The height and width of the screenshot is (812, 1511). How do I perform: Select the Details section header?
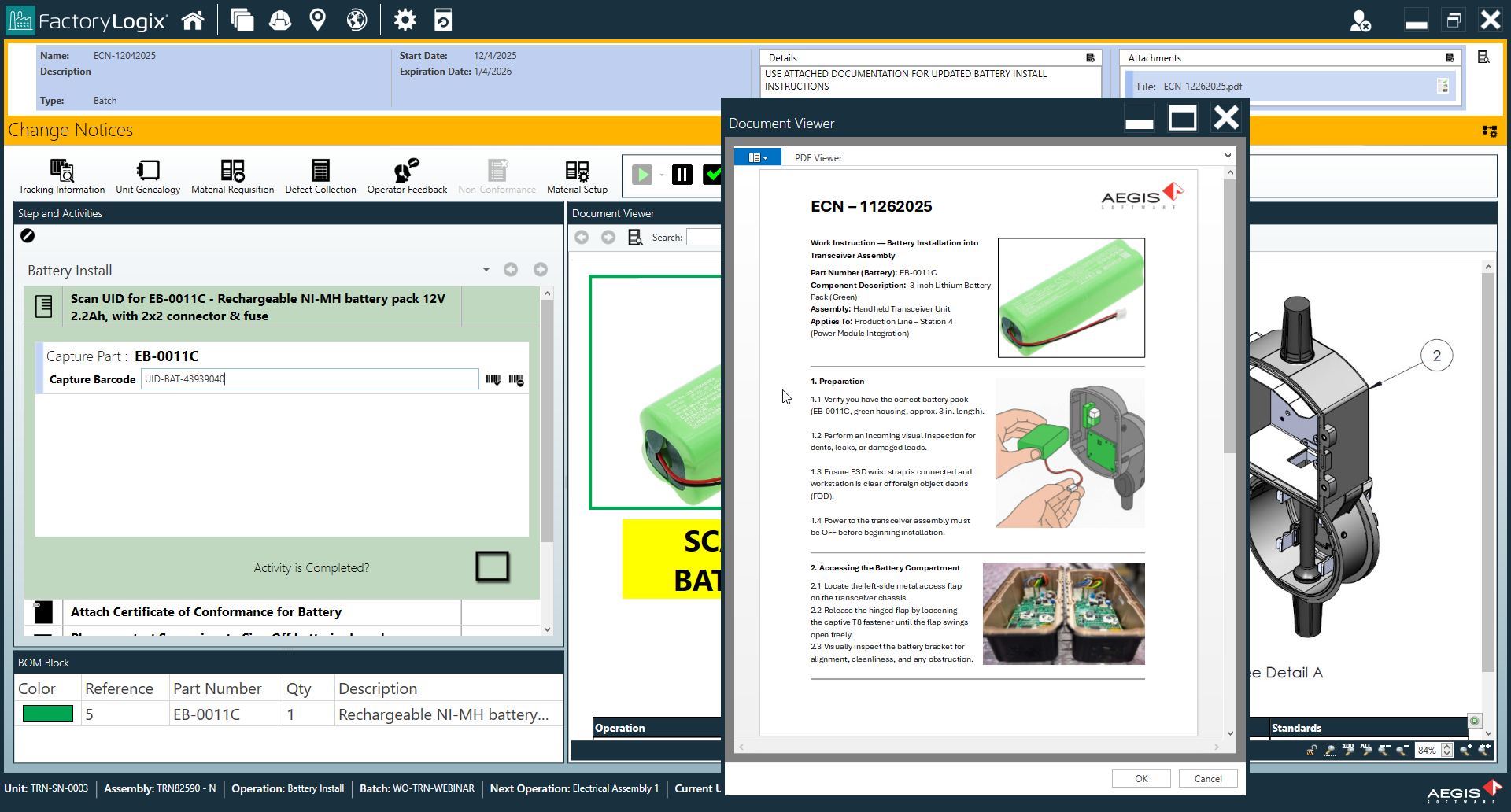782,57
